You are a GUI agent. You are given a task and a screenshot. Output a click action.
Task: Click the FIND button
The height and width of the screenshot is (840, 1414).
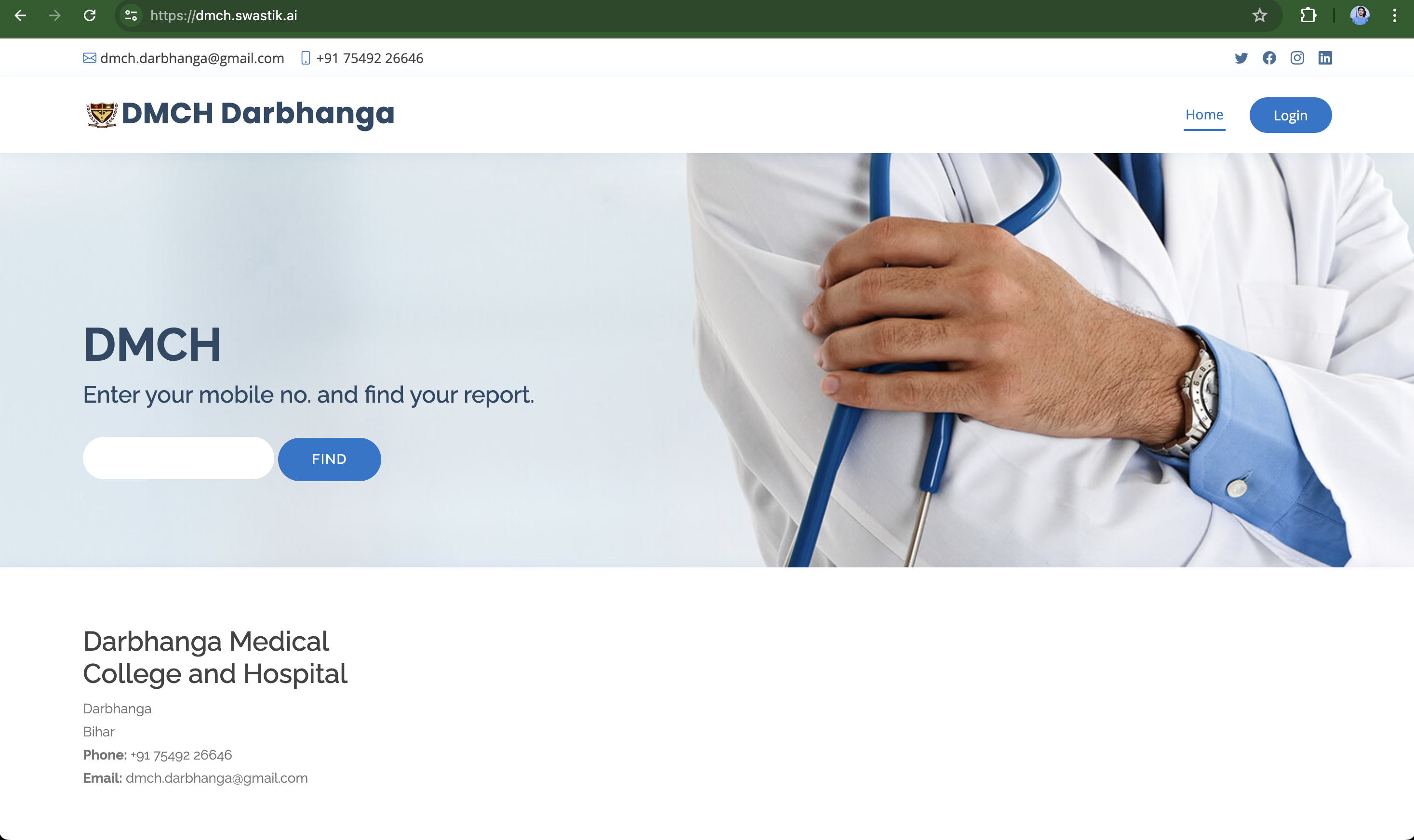[x=329, y=459]
